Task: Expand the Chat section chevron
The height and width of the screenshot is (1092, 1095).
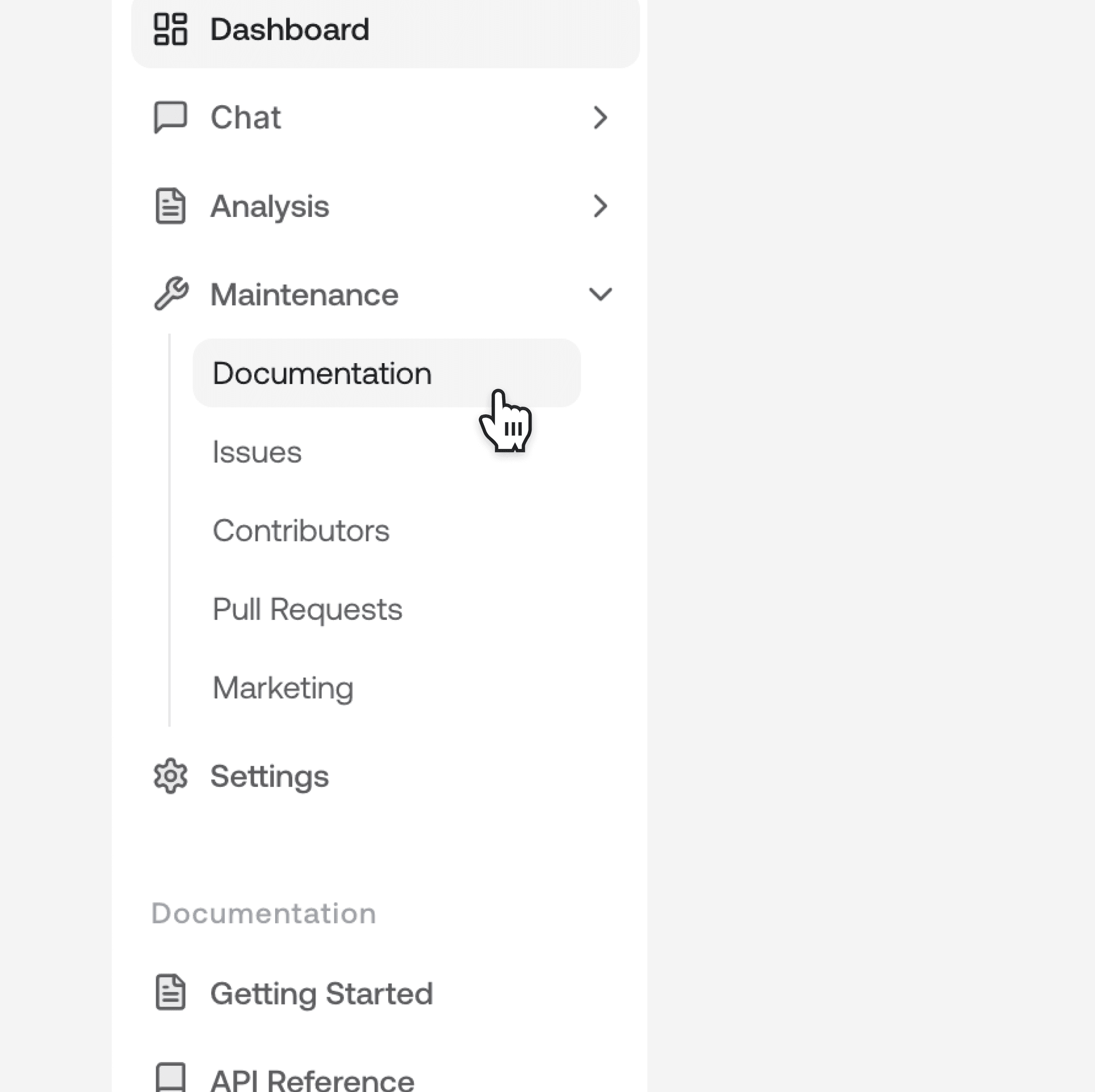Action: 600,117
